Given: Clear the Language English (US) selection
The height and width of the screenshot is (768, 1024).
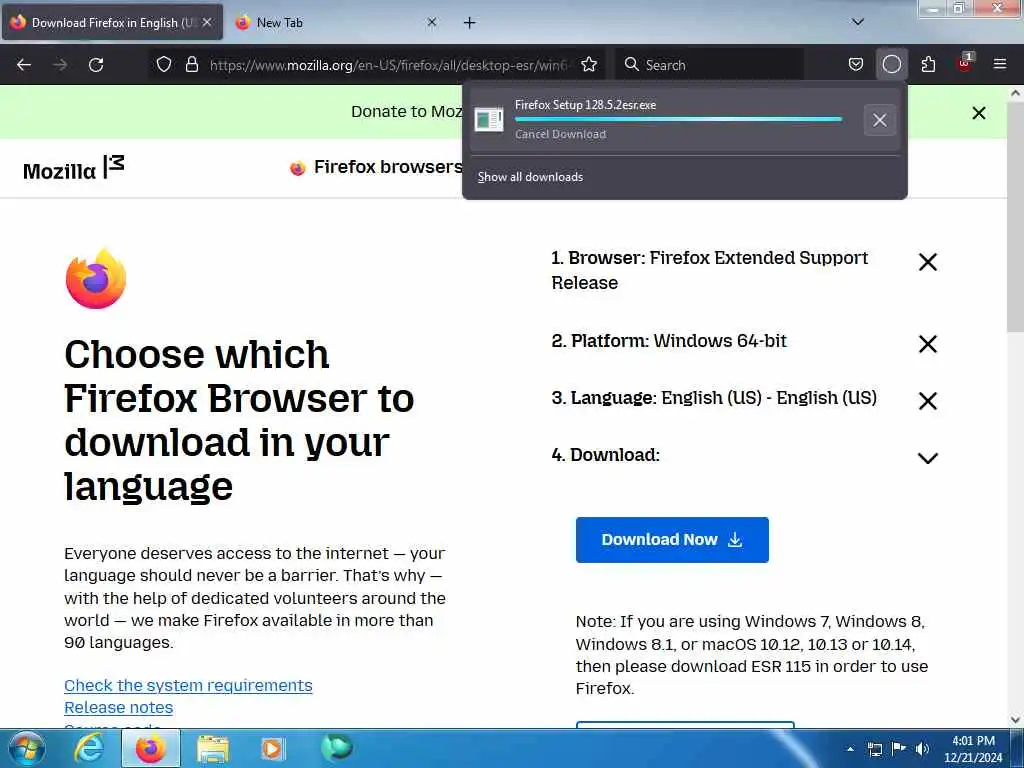Looking at the screenshot, I should 927,400.
